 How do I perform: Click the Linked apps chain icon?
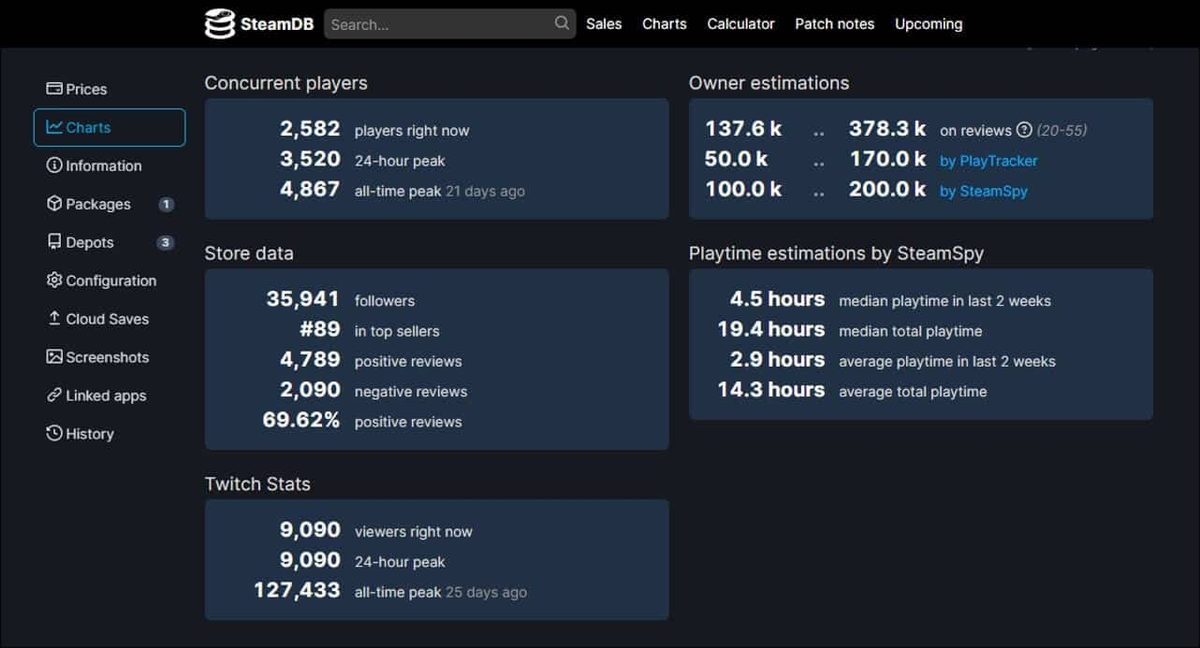point(54,395)
